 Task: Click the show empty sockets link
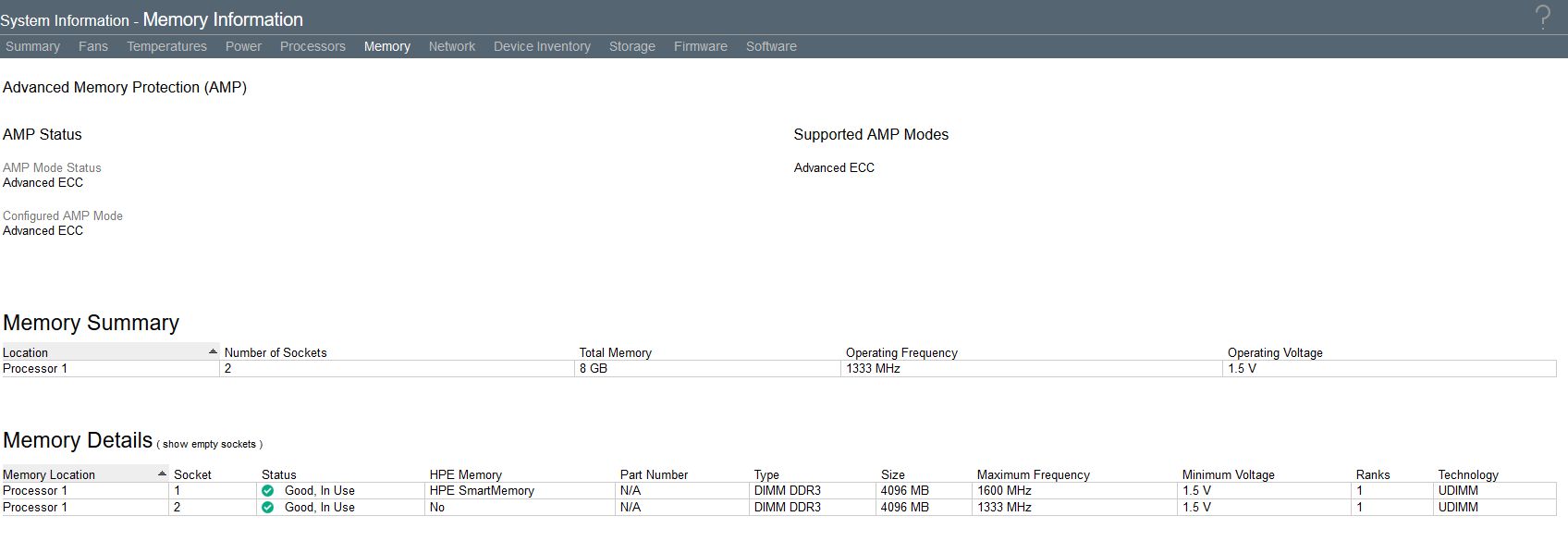(209, 445)
